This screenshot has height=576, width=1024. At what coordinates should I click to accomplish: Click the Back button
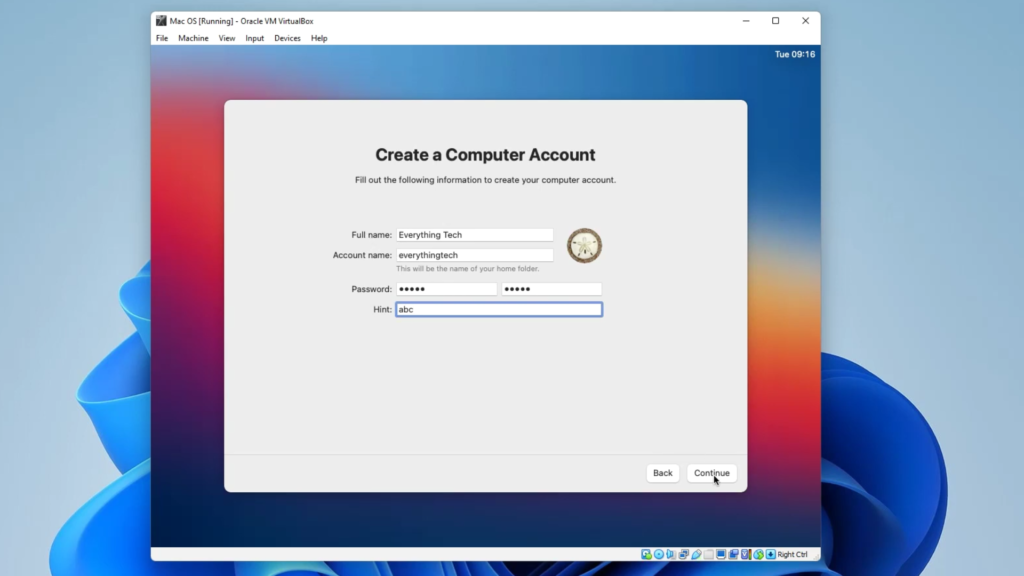tap(662, 473)
